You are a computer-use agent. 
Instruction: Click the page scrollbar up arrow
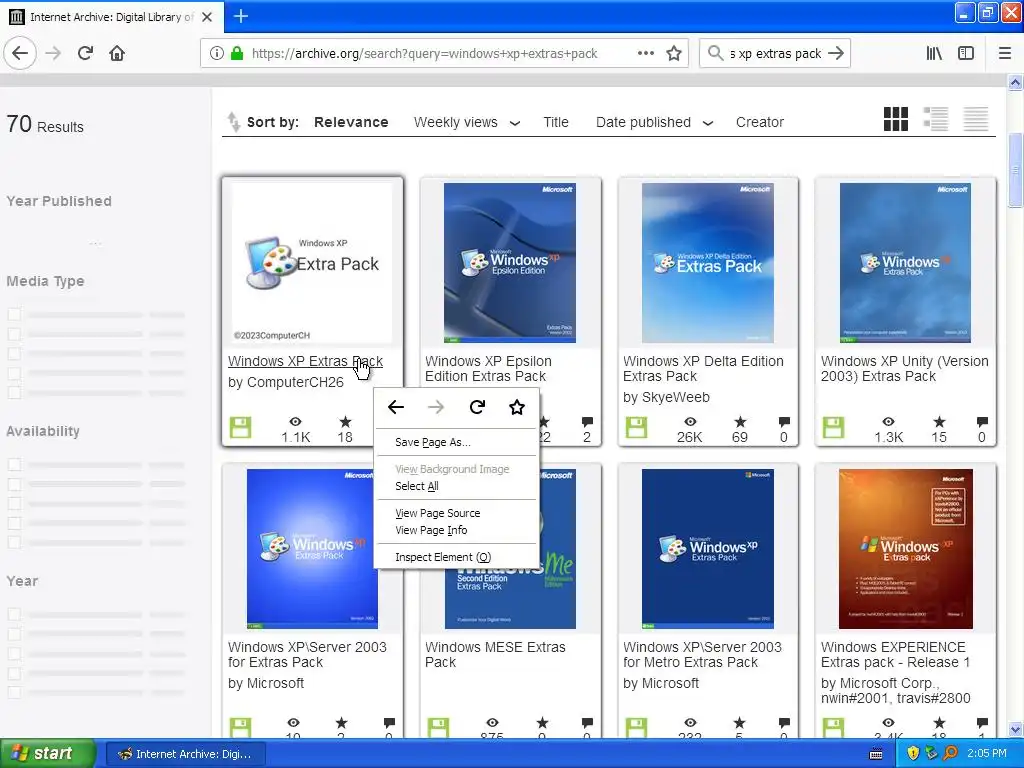(1015, 82)
